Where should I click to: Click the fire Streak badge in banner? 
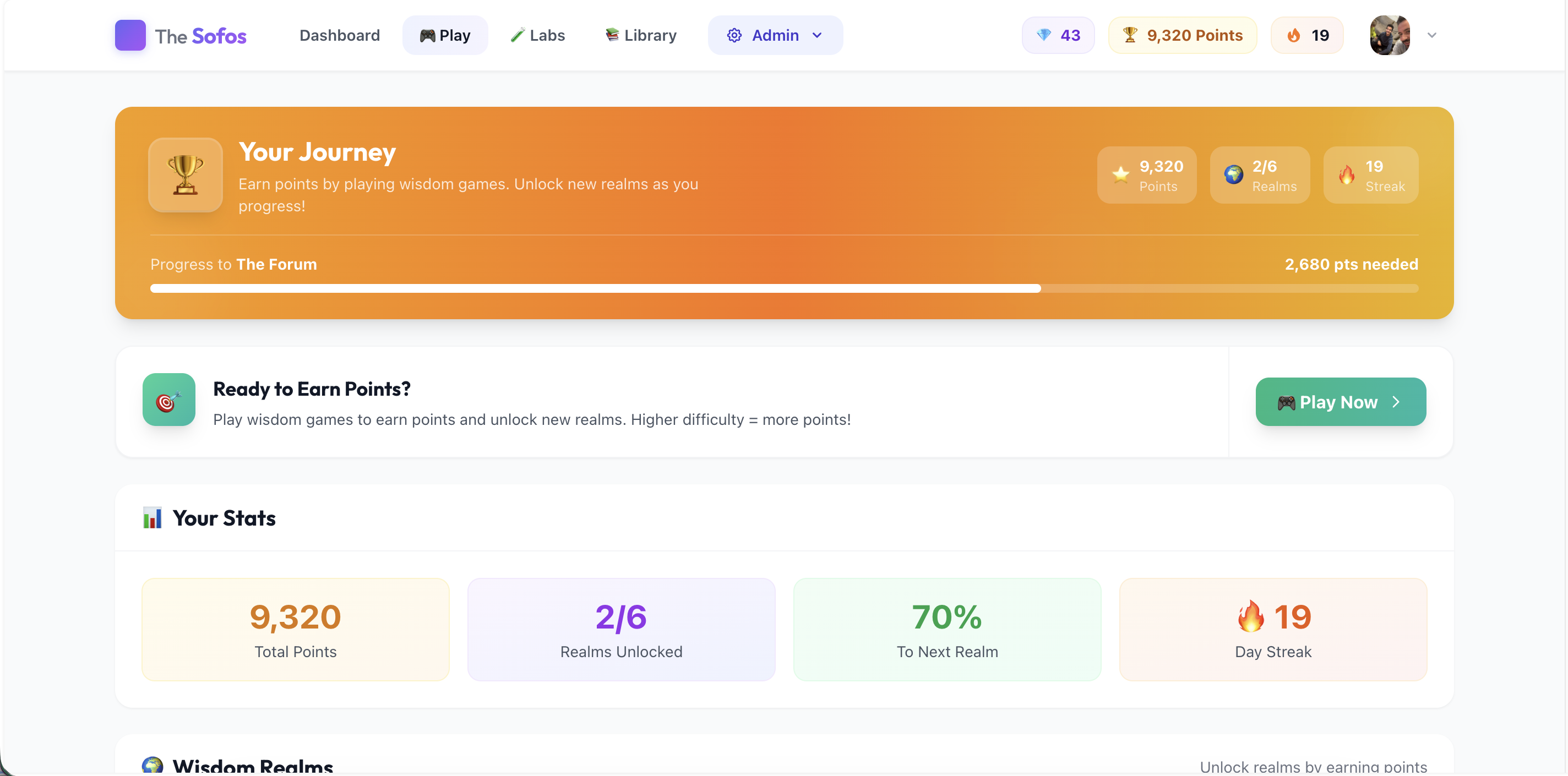click(1371, 175)
